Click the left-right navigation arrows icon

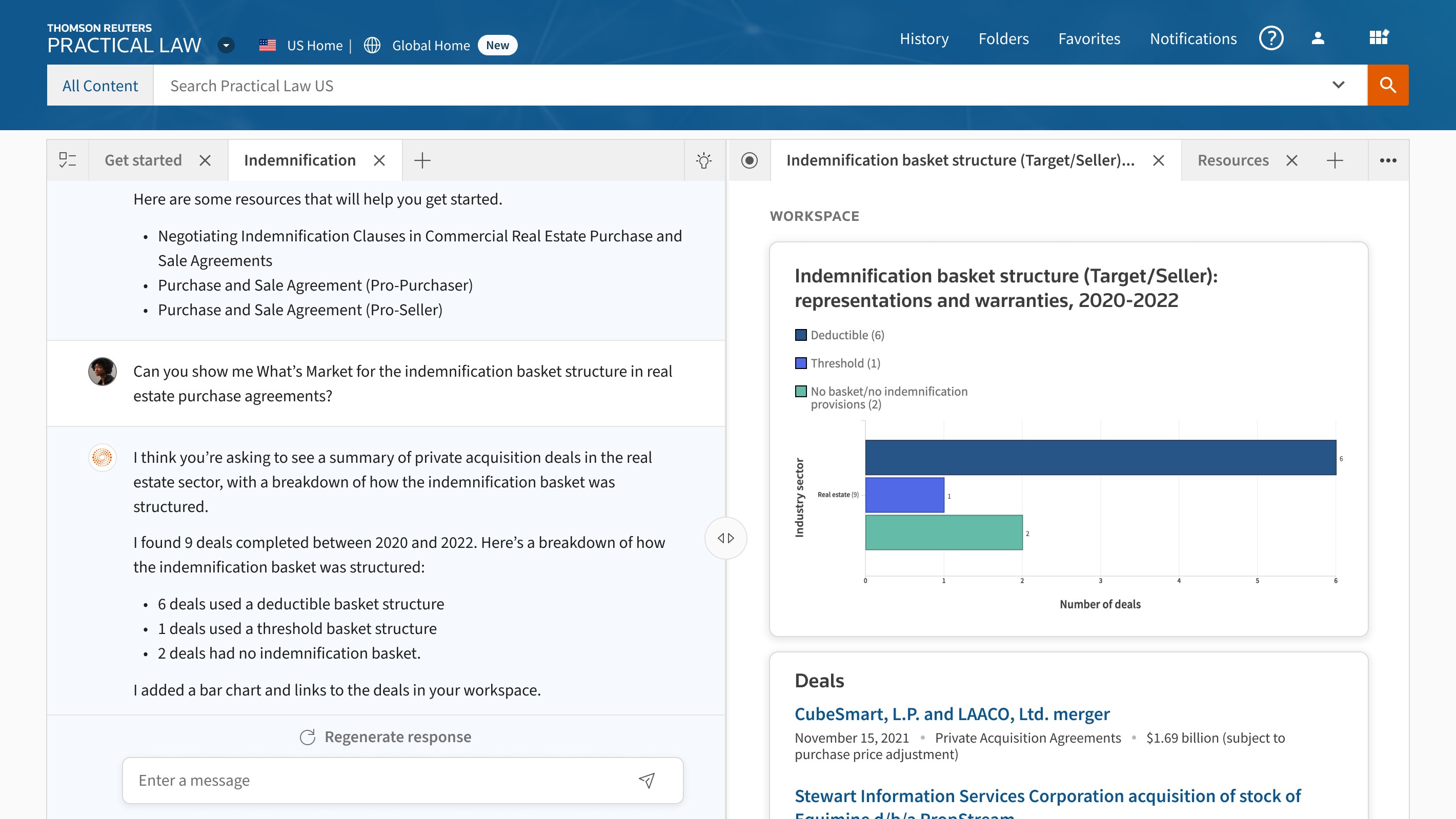click(x=727, y=538)
